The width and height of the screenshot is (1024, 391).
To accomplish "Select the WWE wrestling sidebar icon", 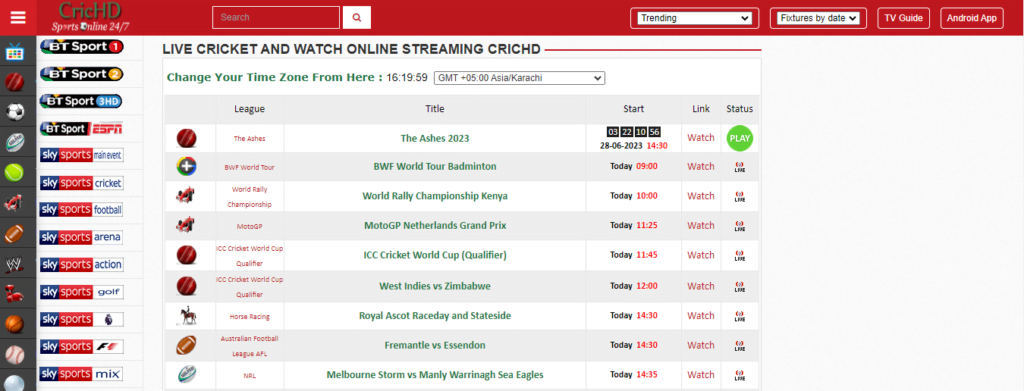I will click(15, 264).
